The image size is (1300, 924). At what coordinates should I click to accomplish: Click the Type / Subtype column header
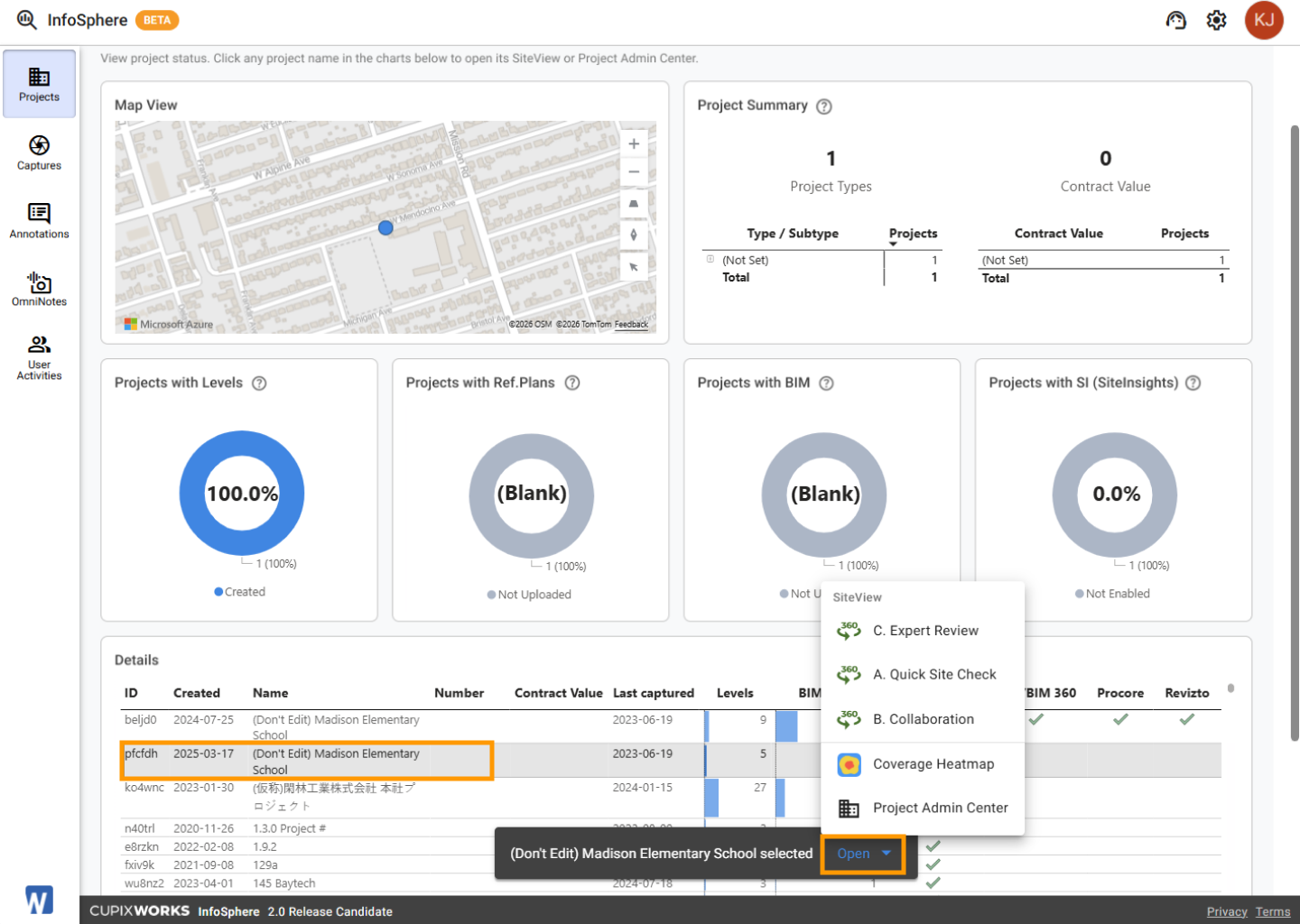point(793,234)
